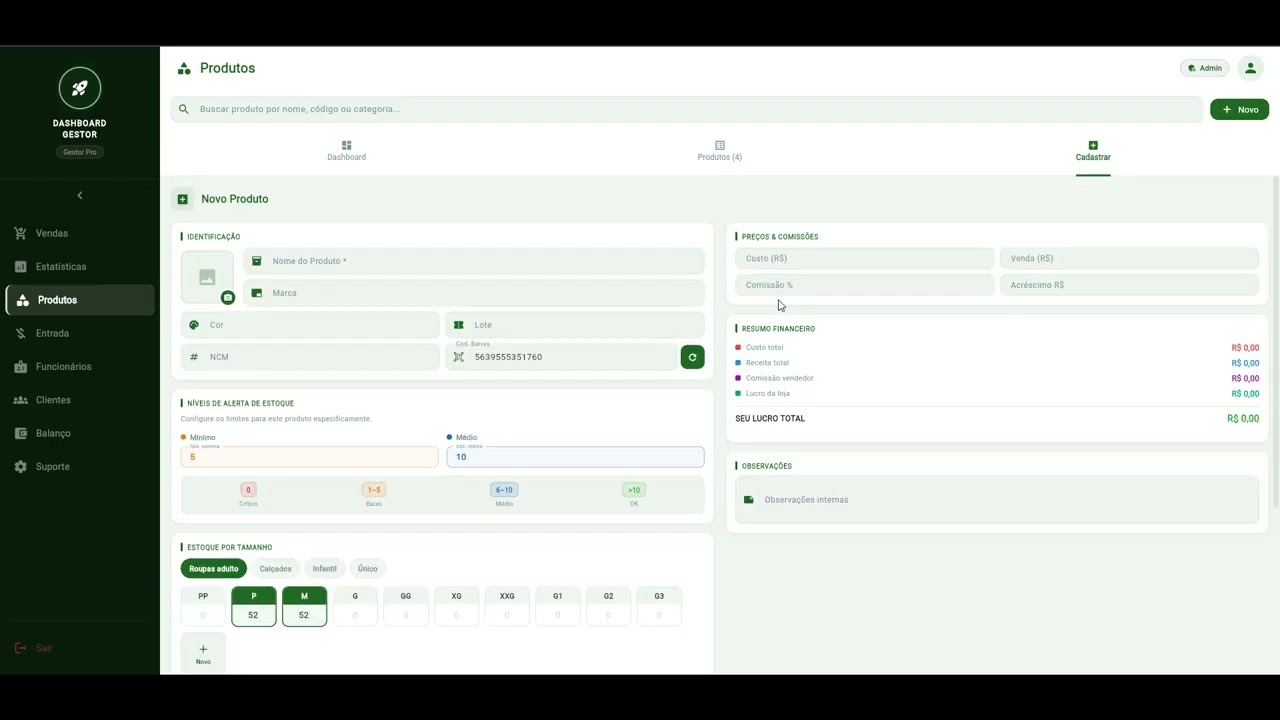Select the Calçados size category
Image resolution: width=1280 pixels, height=720 pixels.
275,569
